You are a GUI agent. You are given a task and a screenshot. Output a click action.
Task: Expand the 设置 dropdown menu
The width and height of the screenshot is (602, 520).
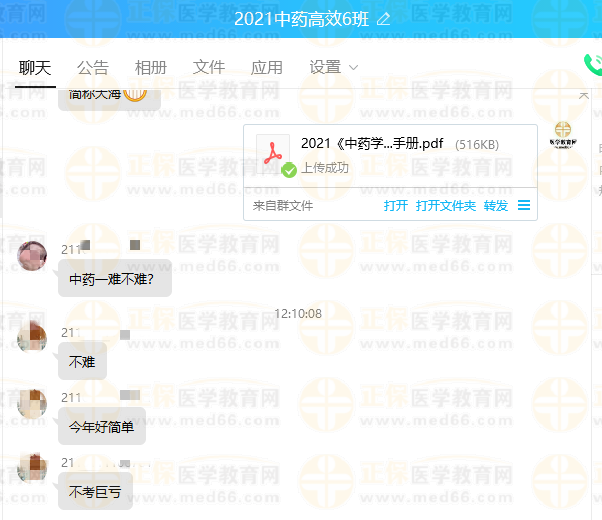[x=334, y=68]
